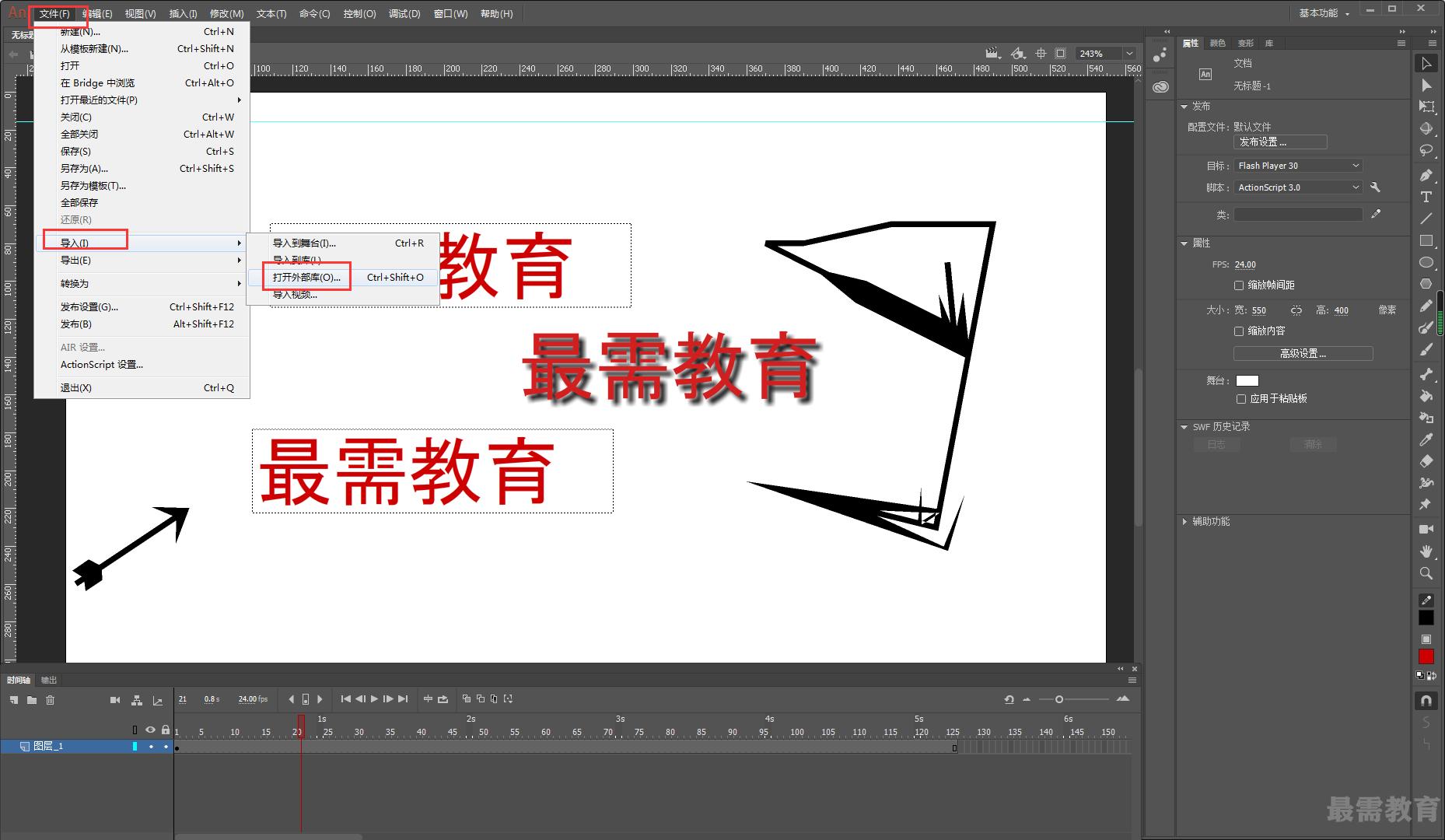This screenshot has height=840, width=1445.
Task: Select the Camera tool
Action: (1426, 529)
